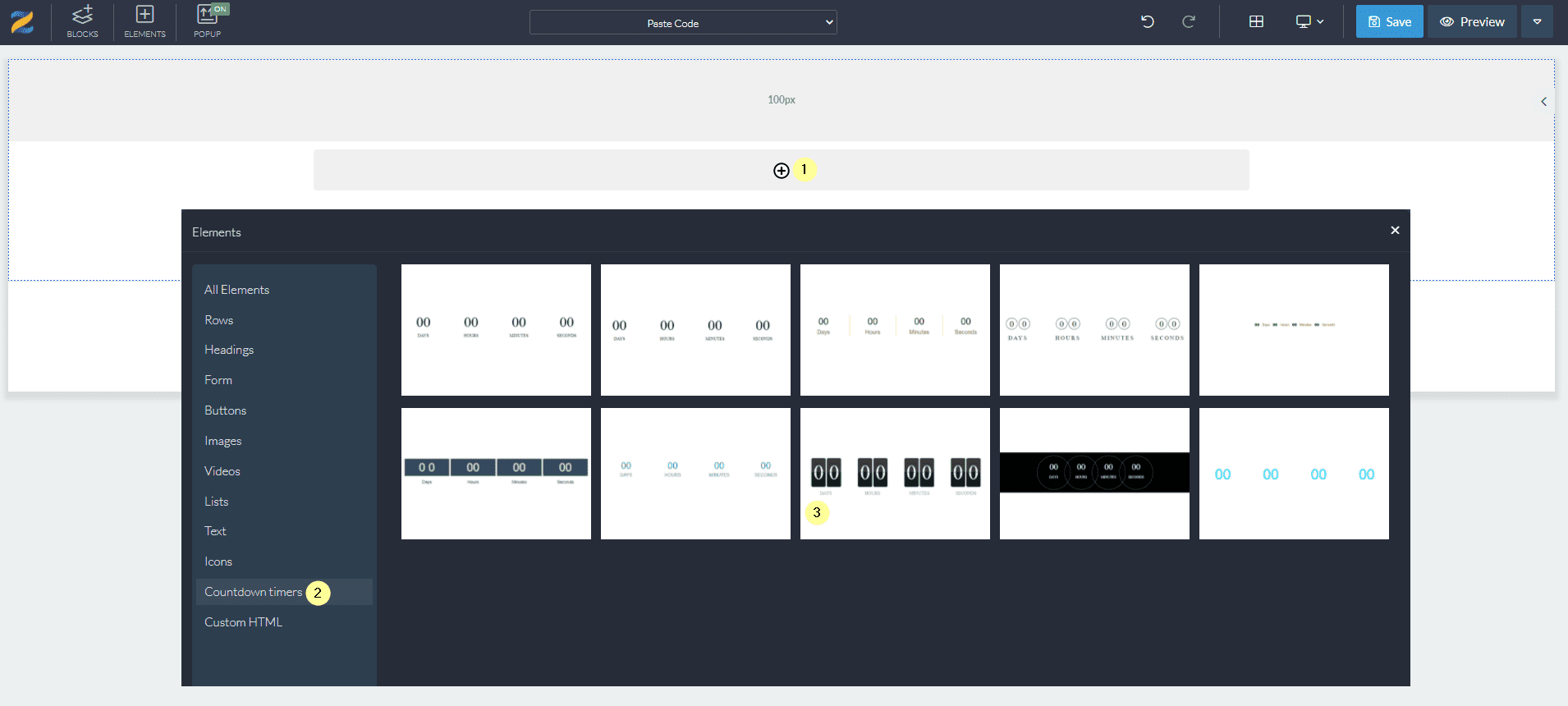Image resolution: width=1568 pixels, height=706 pixels.
Task: Choose the flip-clock style countdown timer
Action: point(895,474)
